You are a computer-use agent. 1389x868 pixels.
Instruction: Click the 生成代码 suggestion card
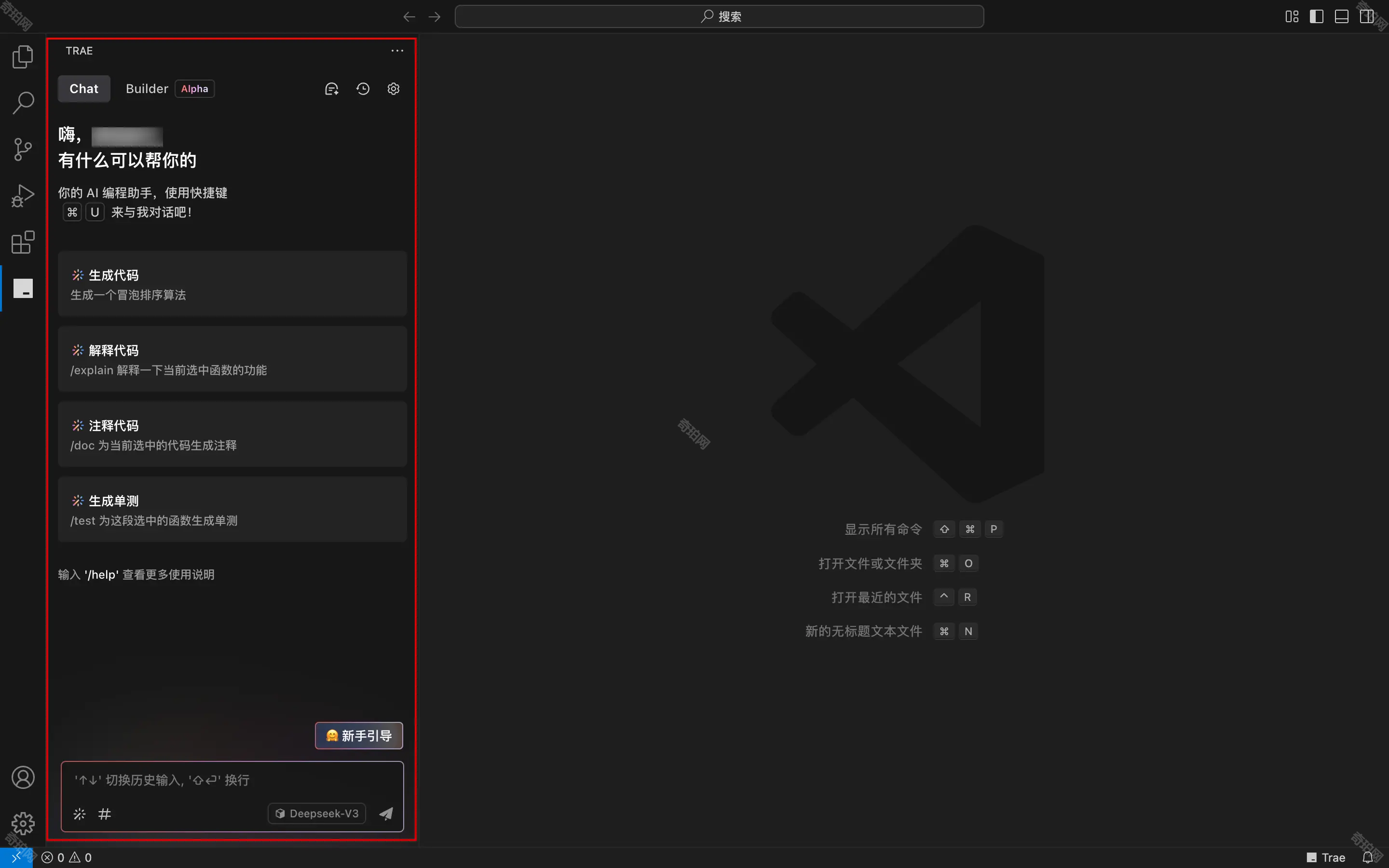click(232, 284)
